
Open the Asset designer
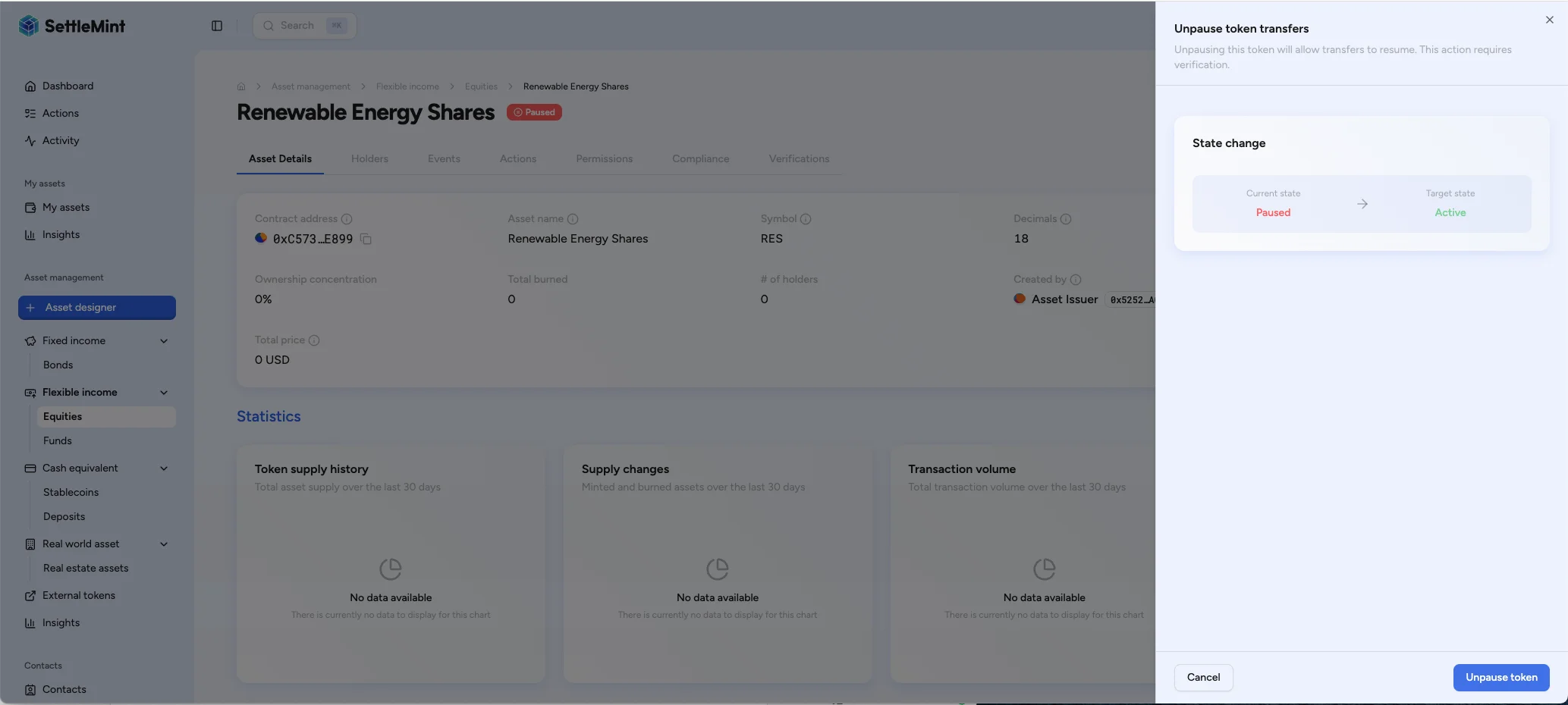point(97,308)
